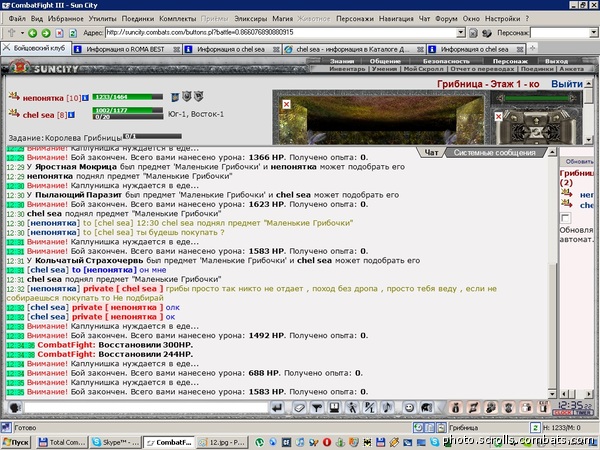Open the Навигация menu
Image resolution: width=600 pixels, height=450 pixels.
396,18
